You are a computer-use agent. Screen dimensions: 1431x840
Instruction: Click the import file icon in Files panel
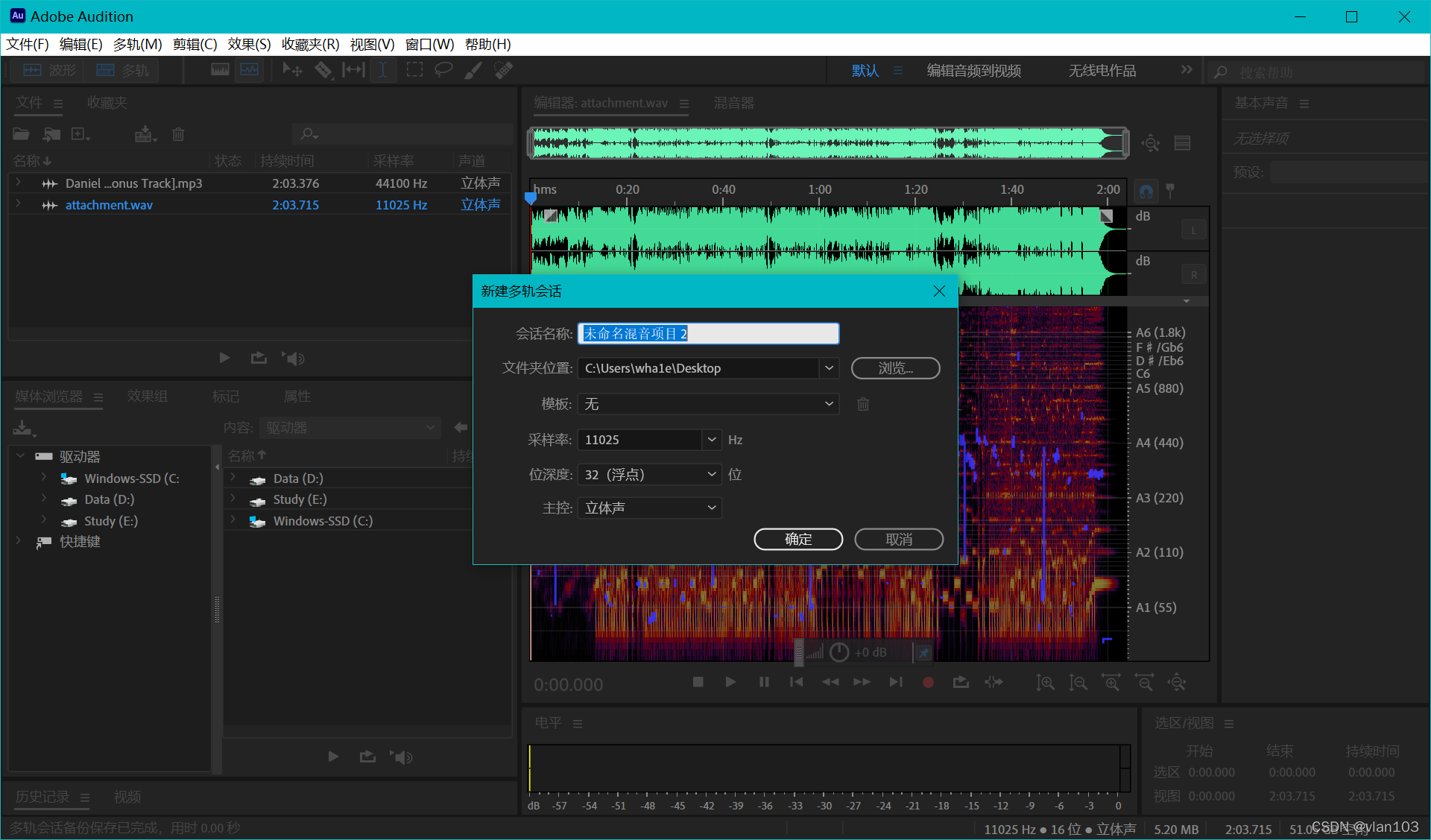[x=51, y=134]
